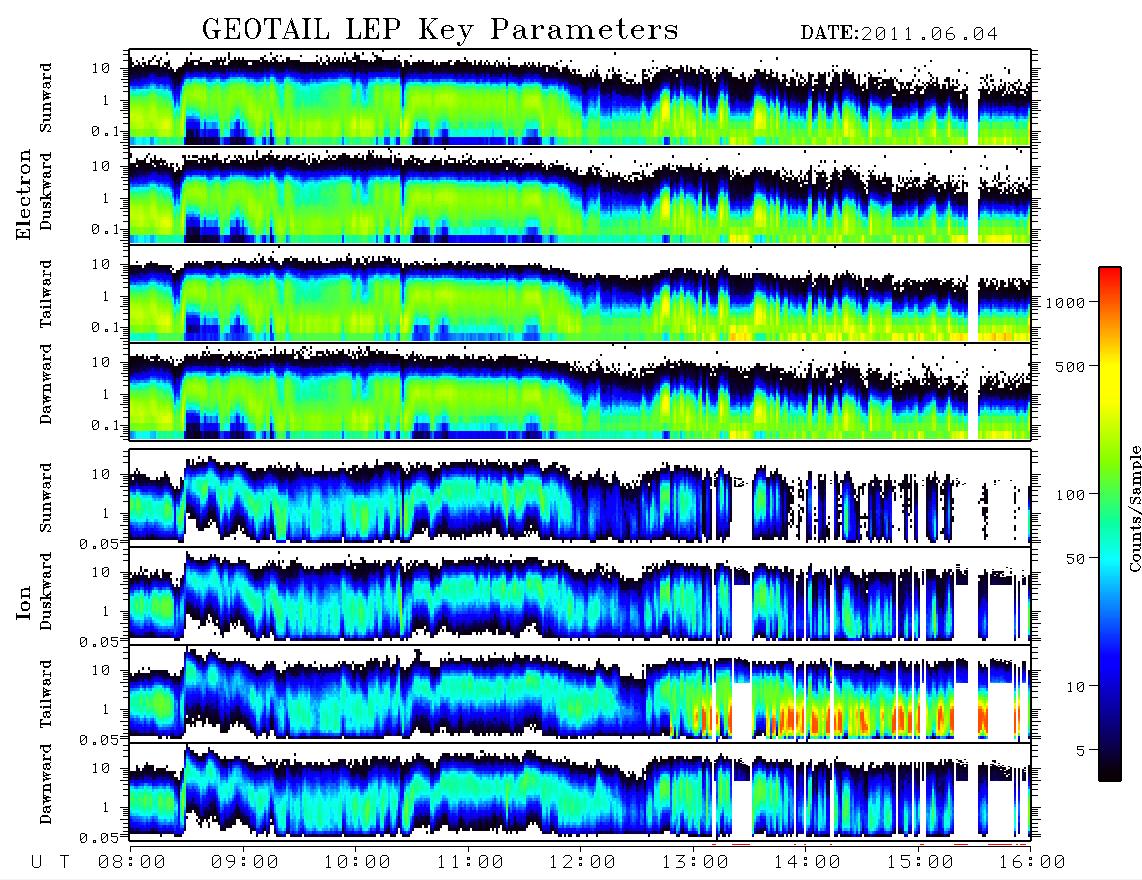Screen dimensions: 1142x880
Task: Click the '0.1' tick of Electron Sunward panel
Action: point(108,131)
